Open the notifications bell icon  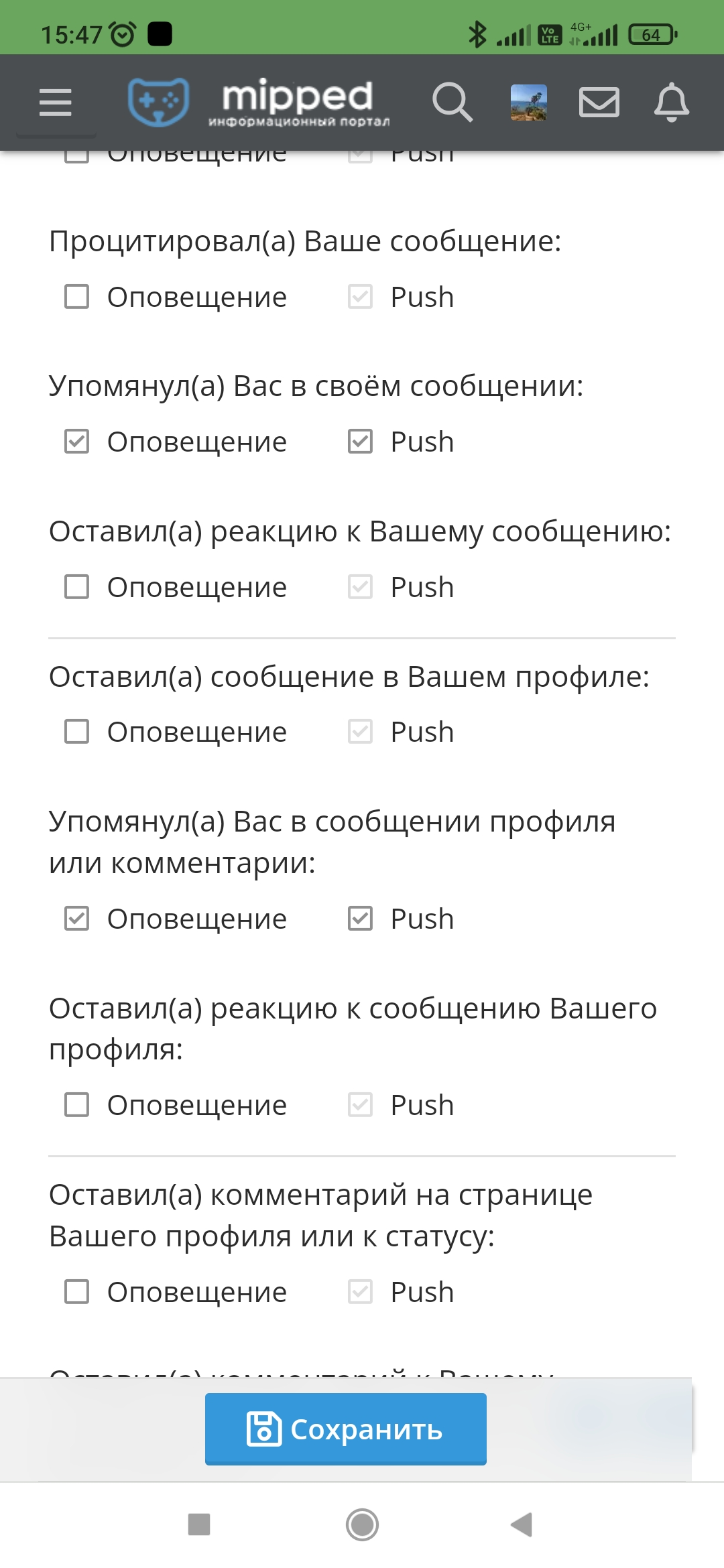(x=672, y=103)
